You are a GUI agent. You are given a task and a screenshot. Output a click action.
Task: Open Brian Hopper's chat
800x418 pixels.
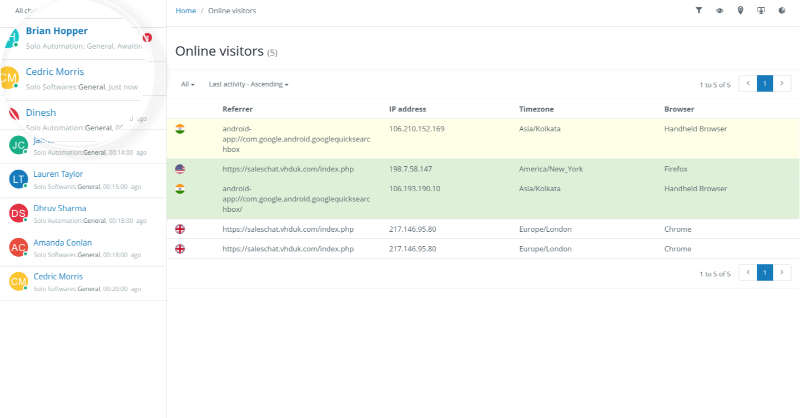57,31
